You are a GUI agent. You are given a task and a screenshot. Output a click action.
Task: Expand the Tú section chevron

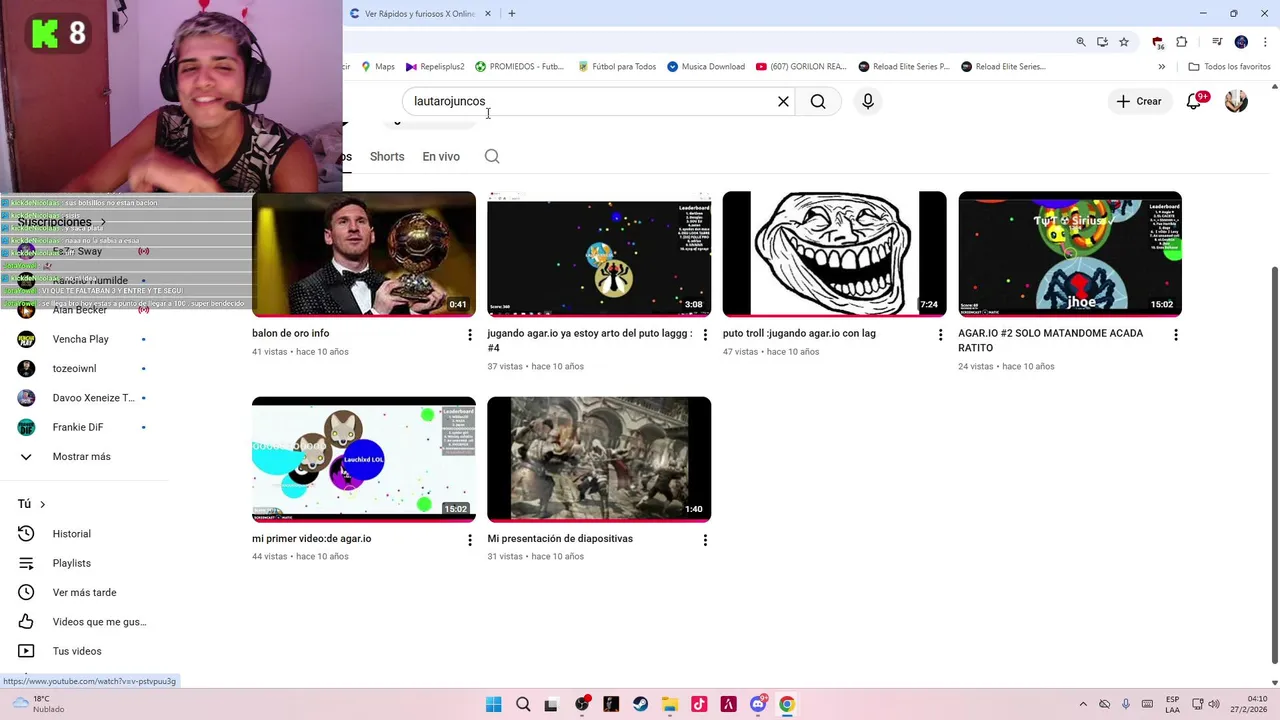tap(42, 504)
